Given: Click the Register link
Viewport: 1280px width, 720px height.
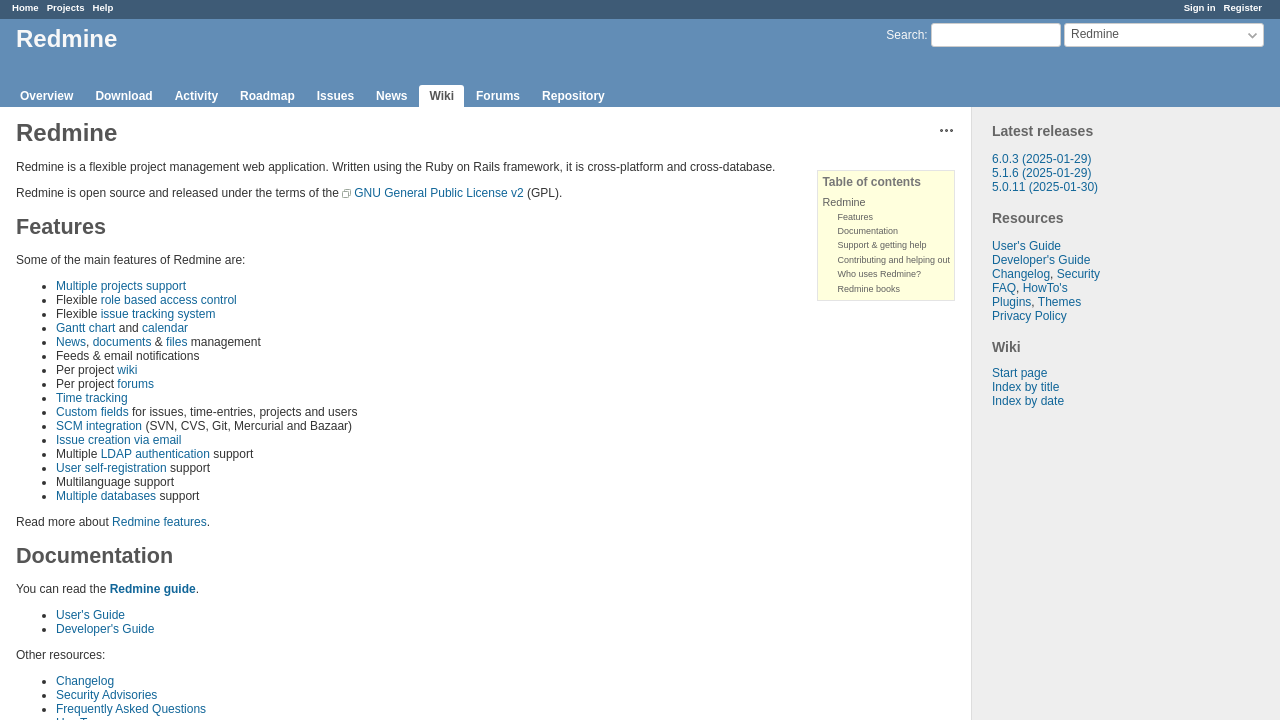Looking at the screenshot, I should click(1242, 8).
